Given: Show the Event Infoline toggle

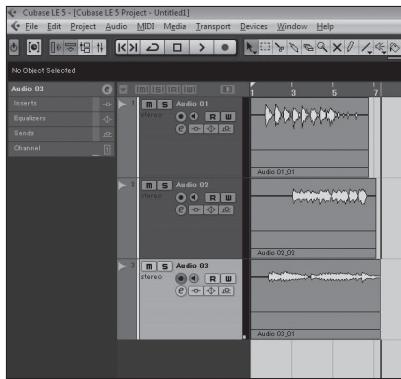Looking at the screenshot, I should coord(70,47).
